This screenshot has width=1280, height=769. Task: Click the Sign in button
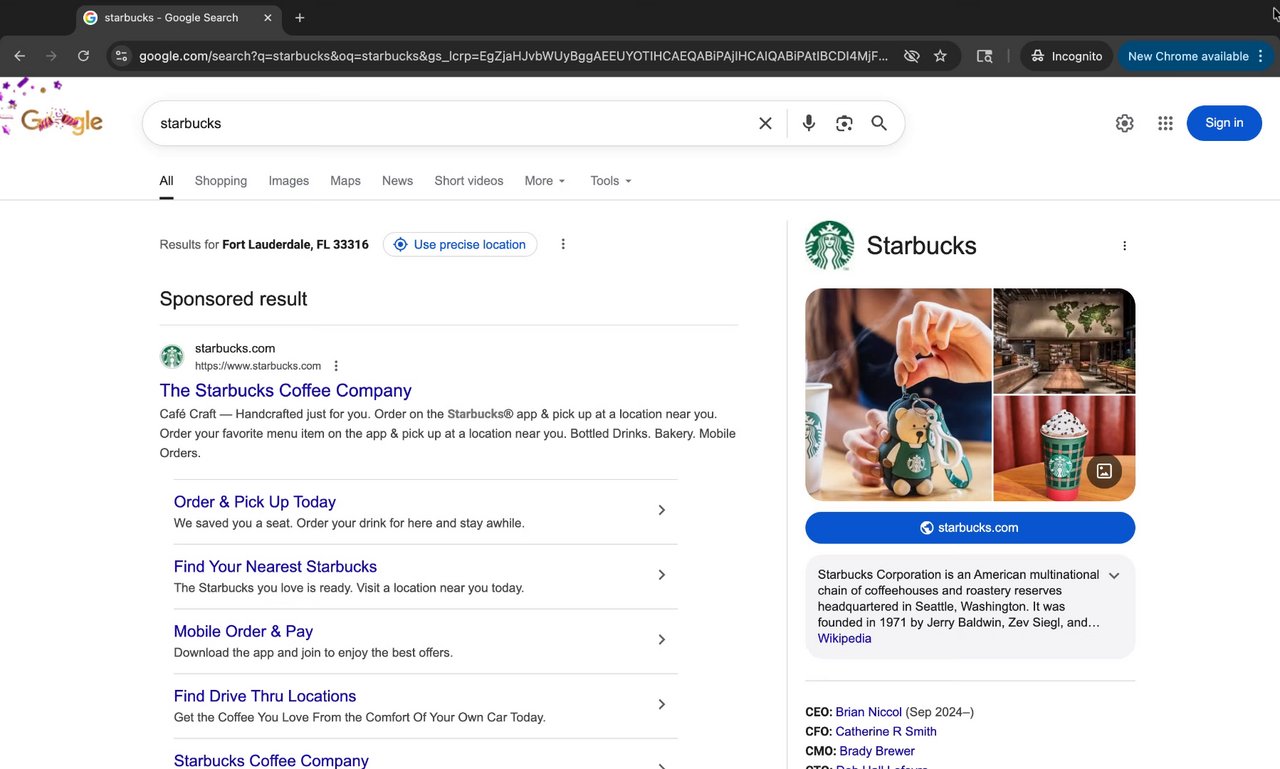coord(1224,123)
